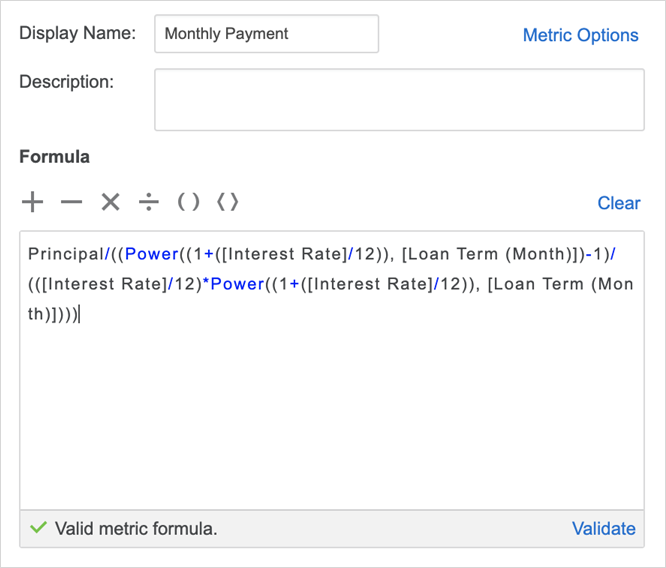Click the blank area of the formula editor
This screenshot has height=568, width=666.
pyautogui.click(x=330, y=420)
